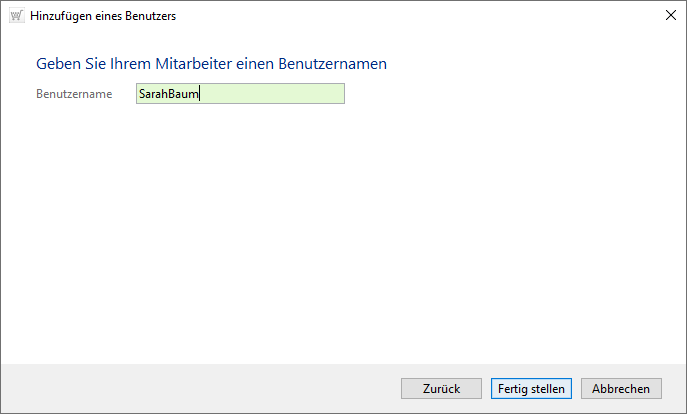Click the gray footer bar left of Zurück

pos(200,389)
